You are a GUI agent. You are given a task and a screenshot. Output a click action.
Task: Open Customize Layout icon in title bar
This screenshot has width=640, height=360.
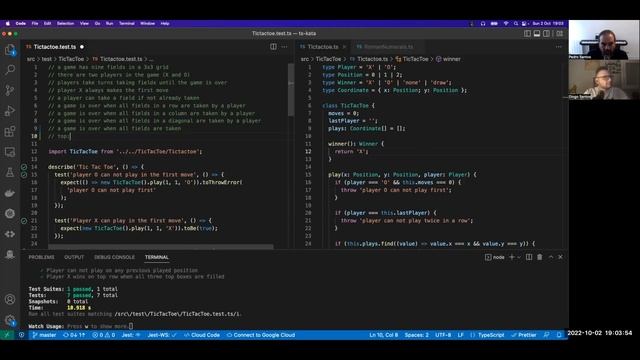560,33
